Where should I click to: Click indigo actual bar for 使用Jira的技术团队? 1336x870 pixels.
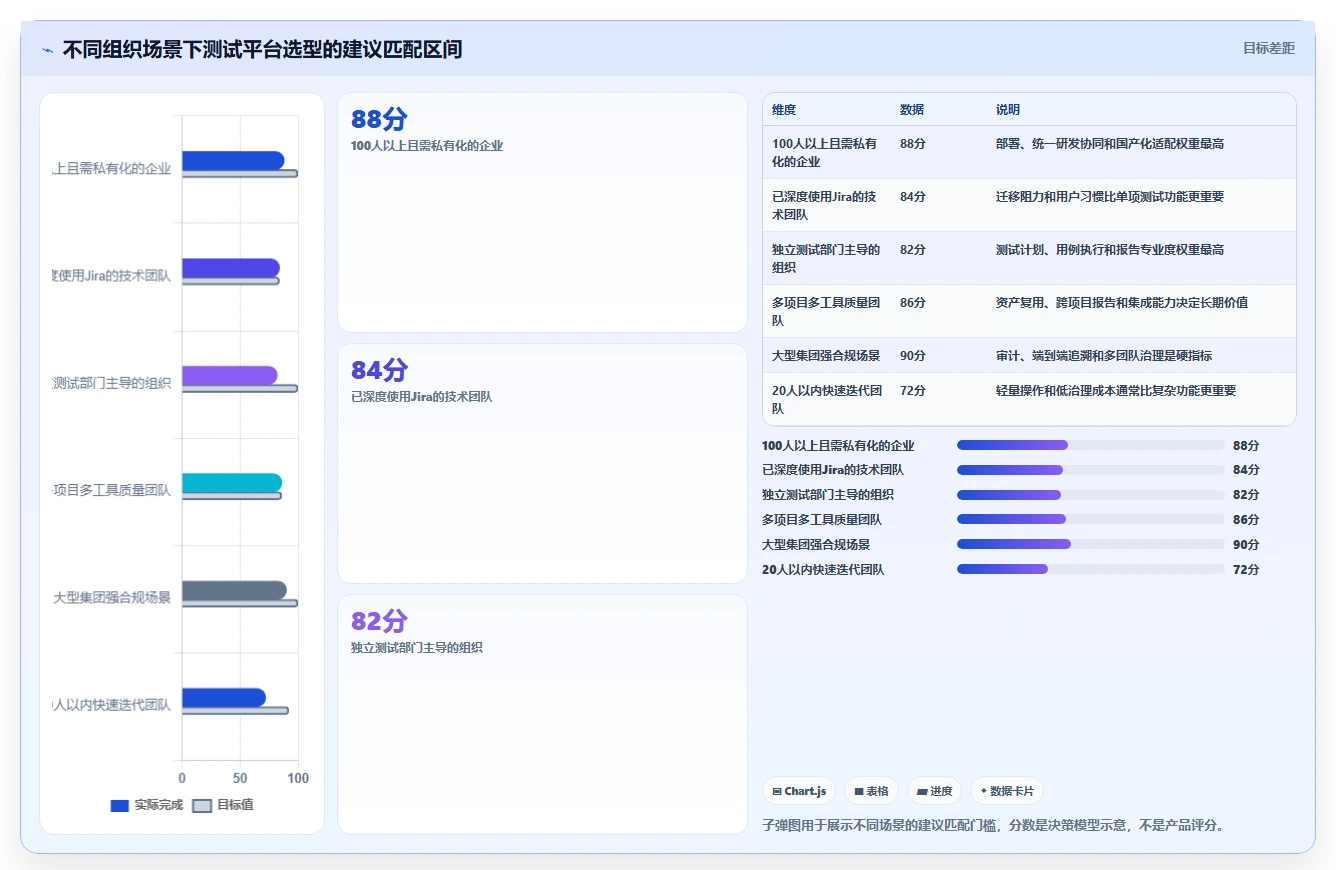[231, 268]
